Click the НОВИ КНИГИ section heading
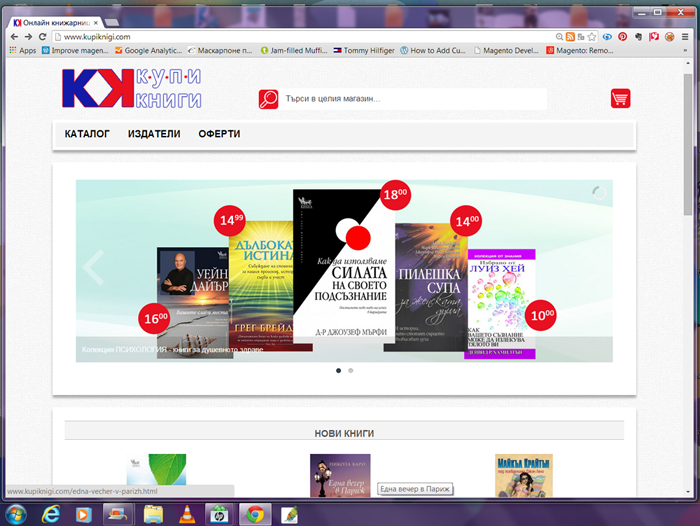This screenshot has width=700, height=526. point(344,433)
